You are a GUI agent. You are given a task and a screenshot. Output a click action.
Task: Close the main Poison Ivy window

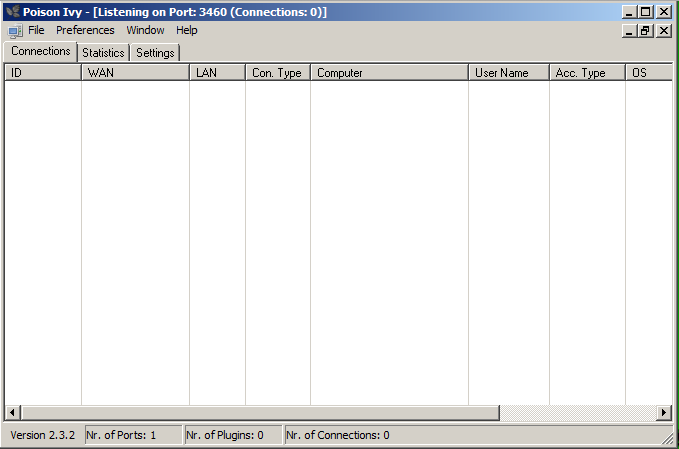664,12
